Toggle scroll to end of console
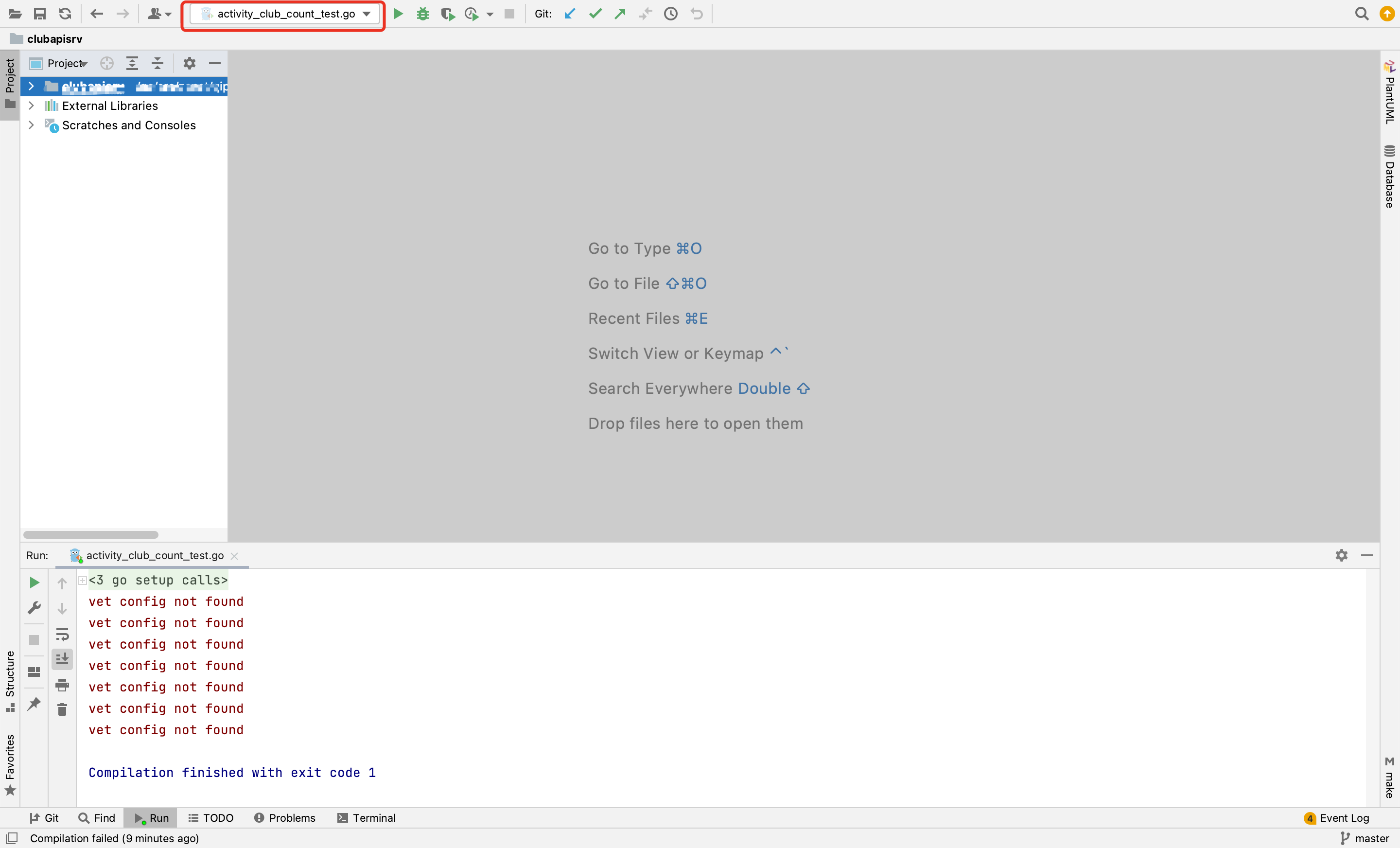This screenshot has height=848, width=1400. click(63, 659)
